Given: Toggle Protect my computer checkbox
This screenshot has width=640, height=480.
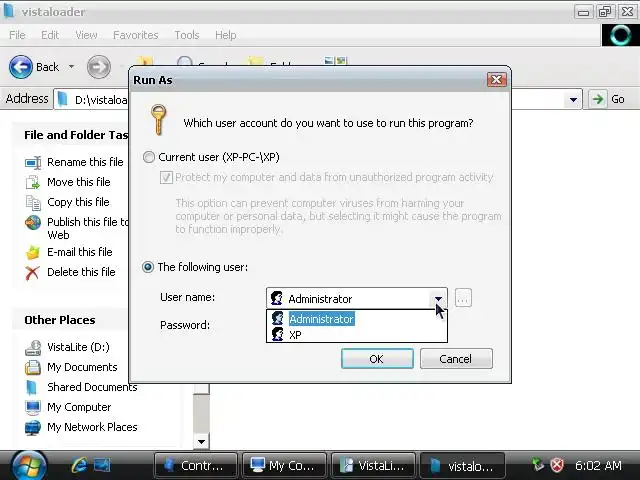Looking at the screenshot, I should (166, 178).
